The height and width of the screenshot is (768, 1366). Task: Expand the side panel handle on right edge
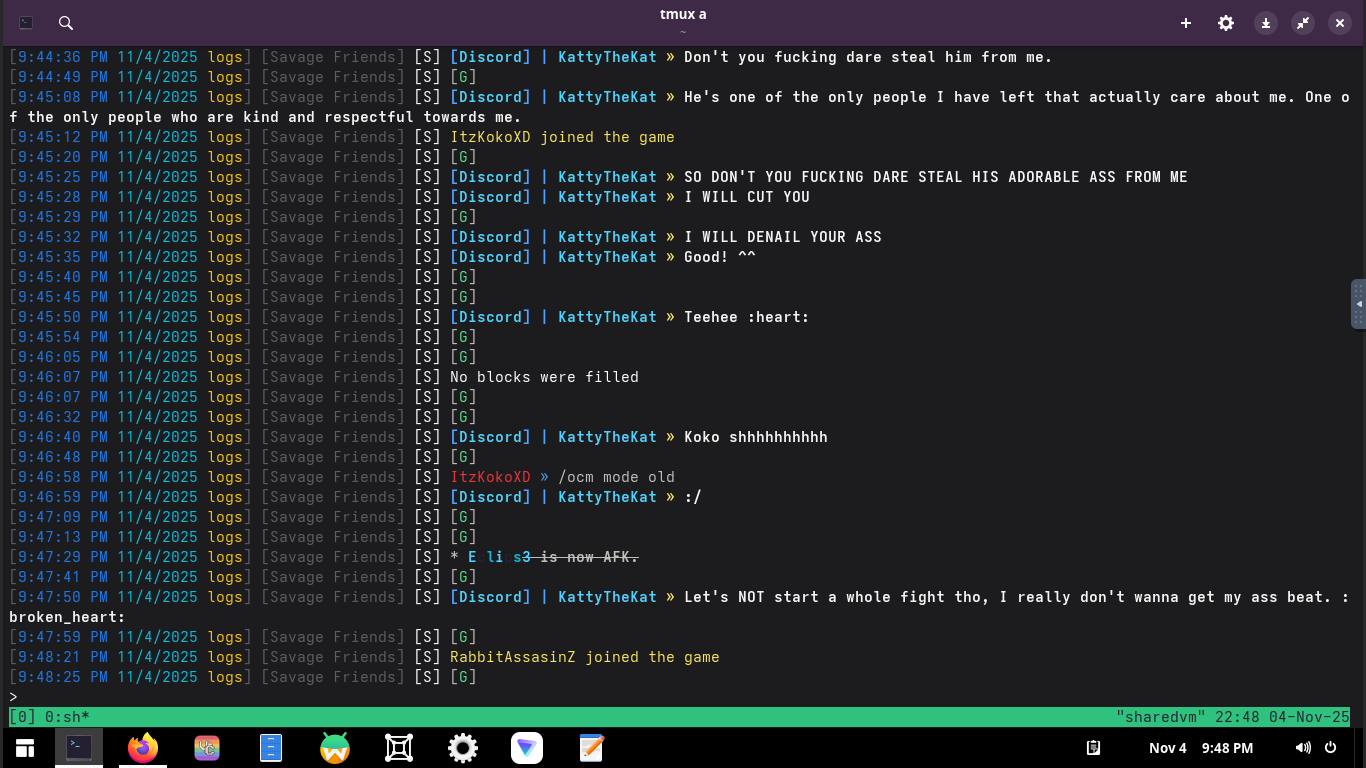coord(1359,304)
